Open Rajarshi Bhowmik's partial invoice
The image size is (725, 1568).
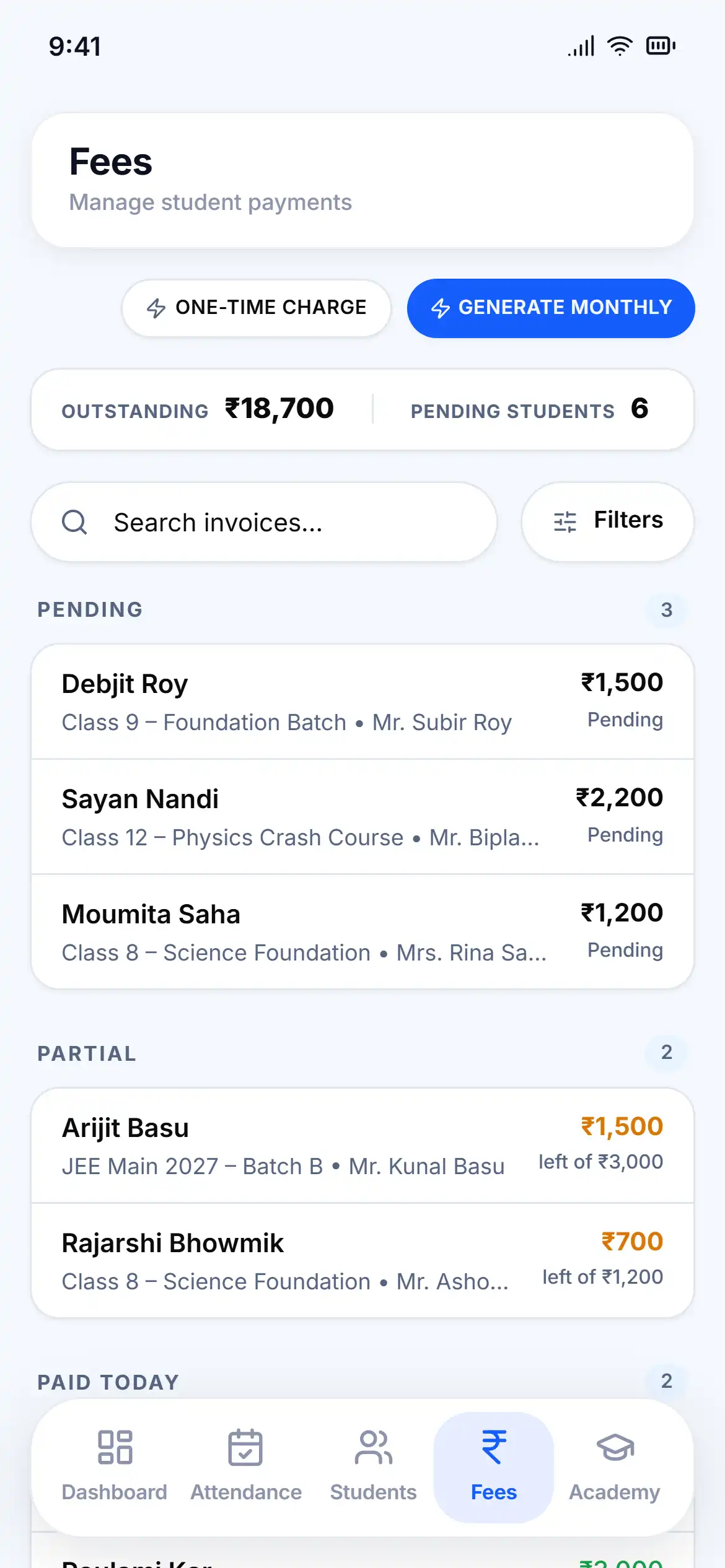[x=362, y=1261]
